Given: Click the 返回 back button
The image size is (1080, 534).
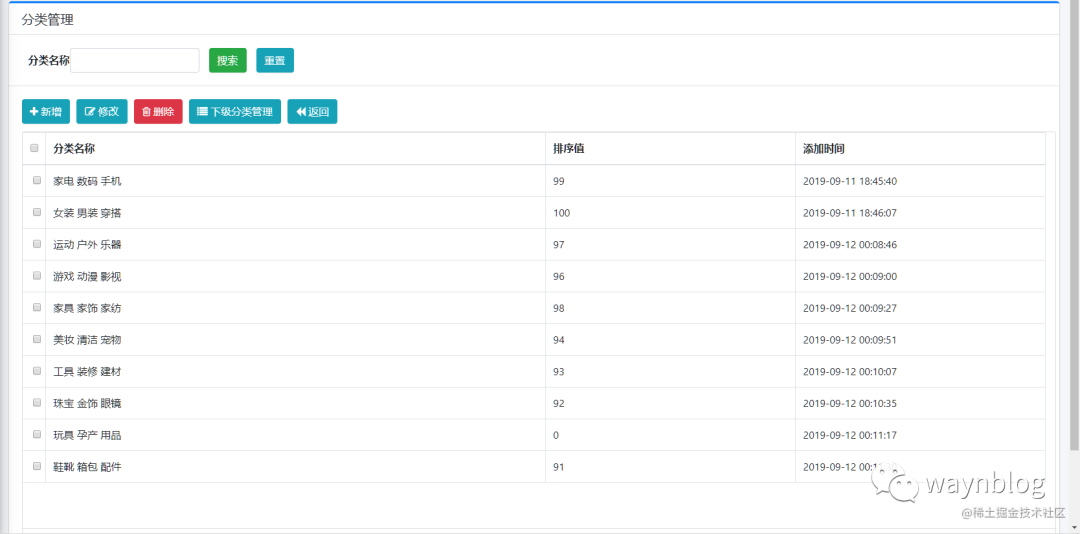Looking at the screenshot, I should pos(312,112).
